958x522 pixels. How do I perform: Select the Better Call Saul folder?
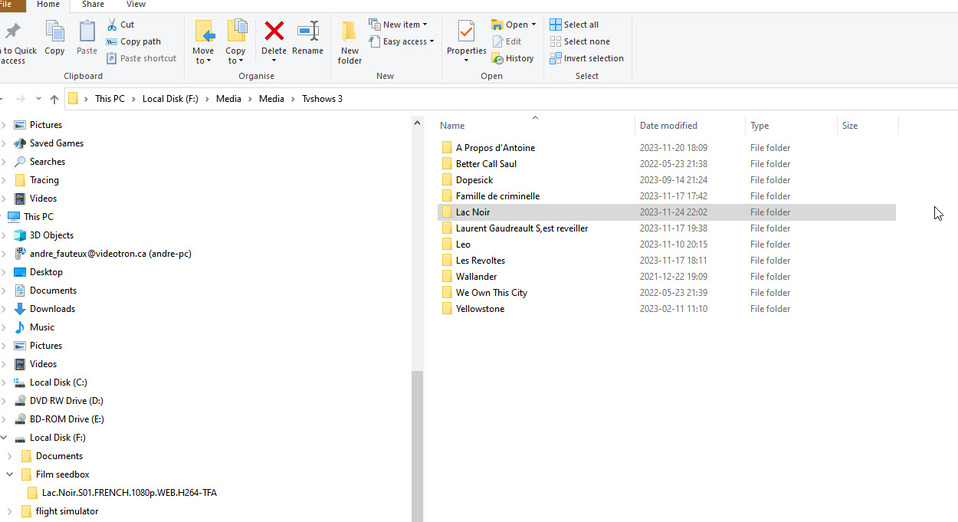pyautogui.click(x=486, y=164)
